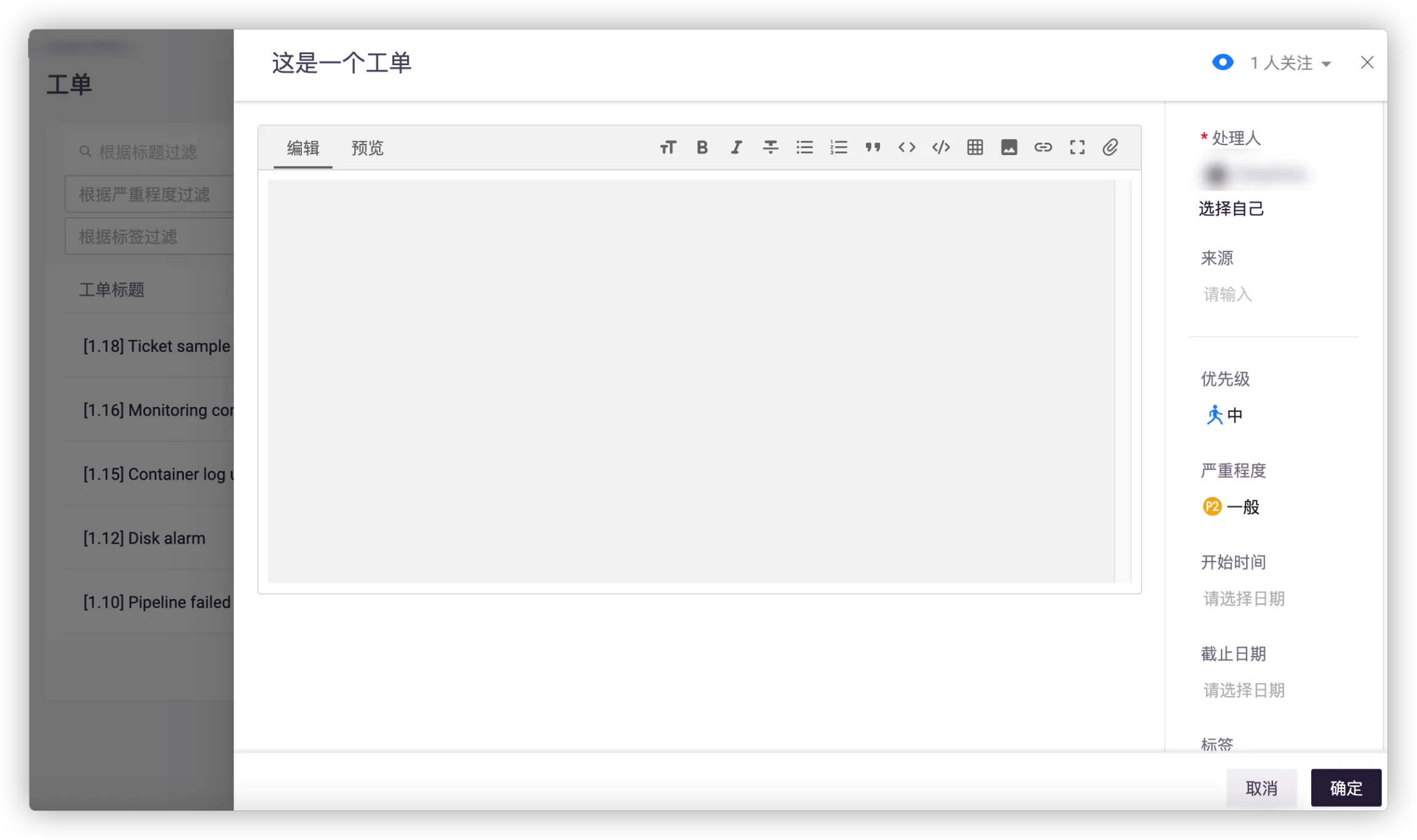The width and height of the screenshot is (1417, 840).
Task: Insert a hyperlink using link icon
Action: pos(1043,148)
